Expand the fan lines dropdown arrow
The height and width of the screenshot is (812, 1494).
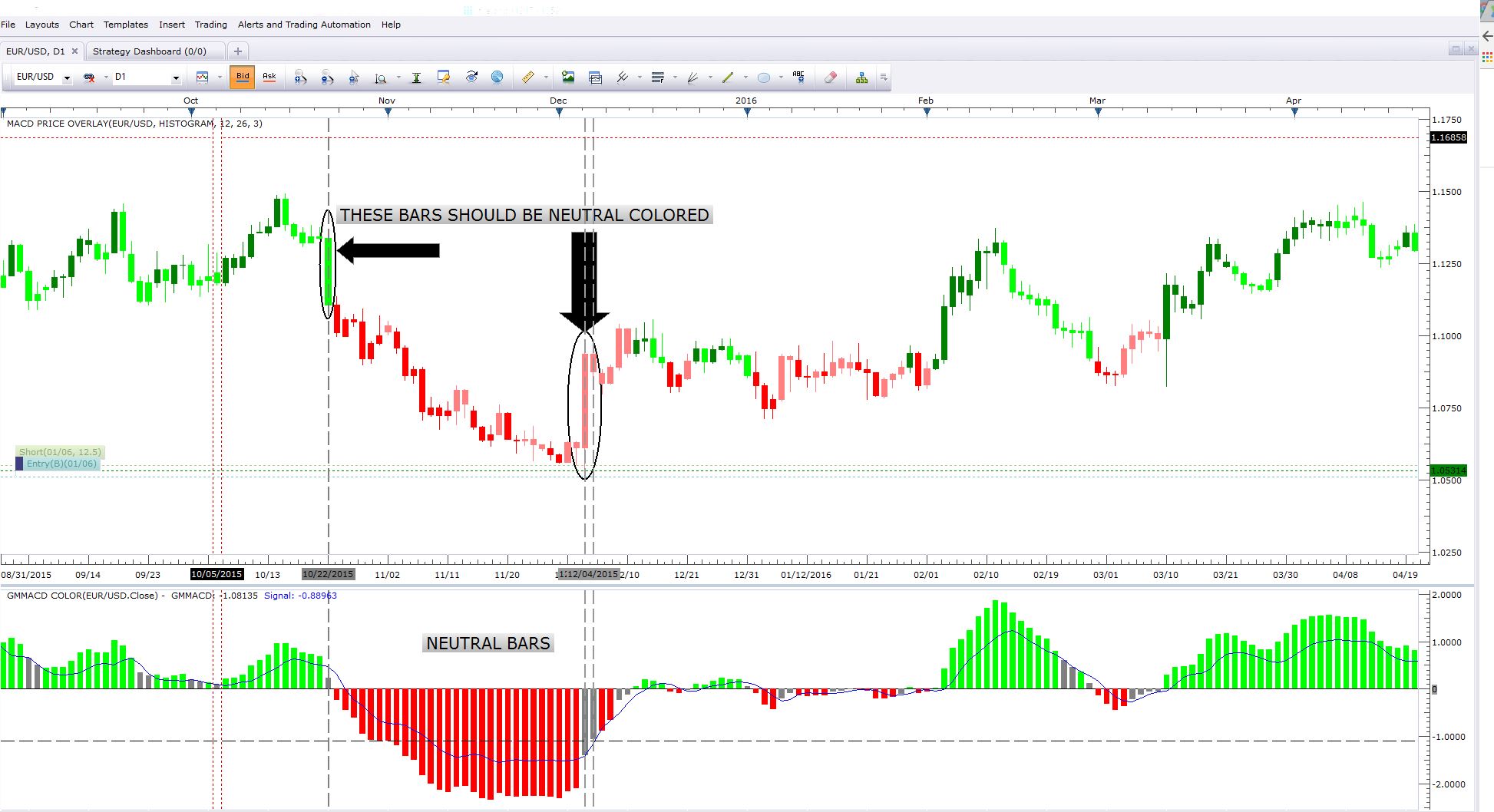pos(710,77)
